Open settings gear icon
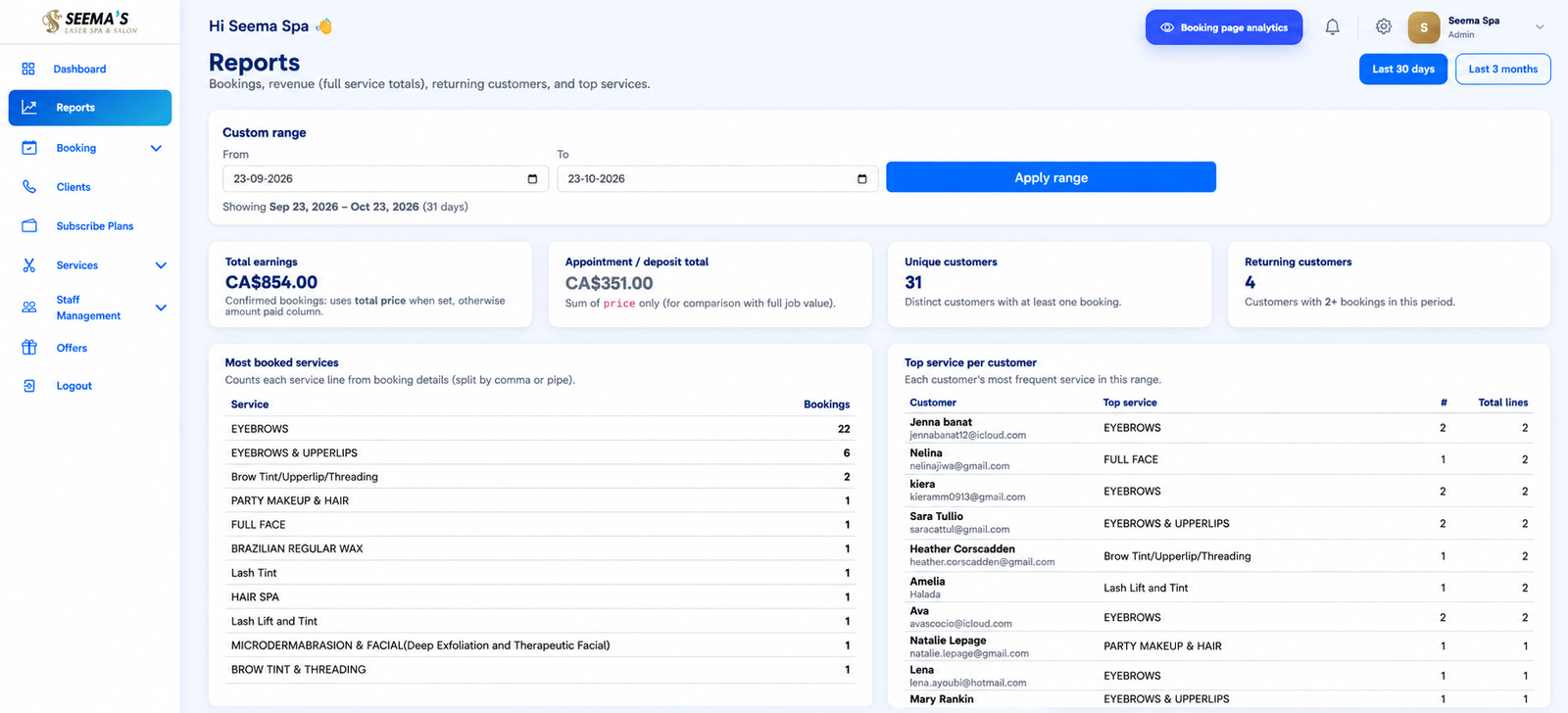This screenshot has height=713, width=1568. pyautogui.click(x=1384, y=26)
